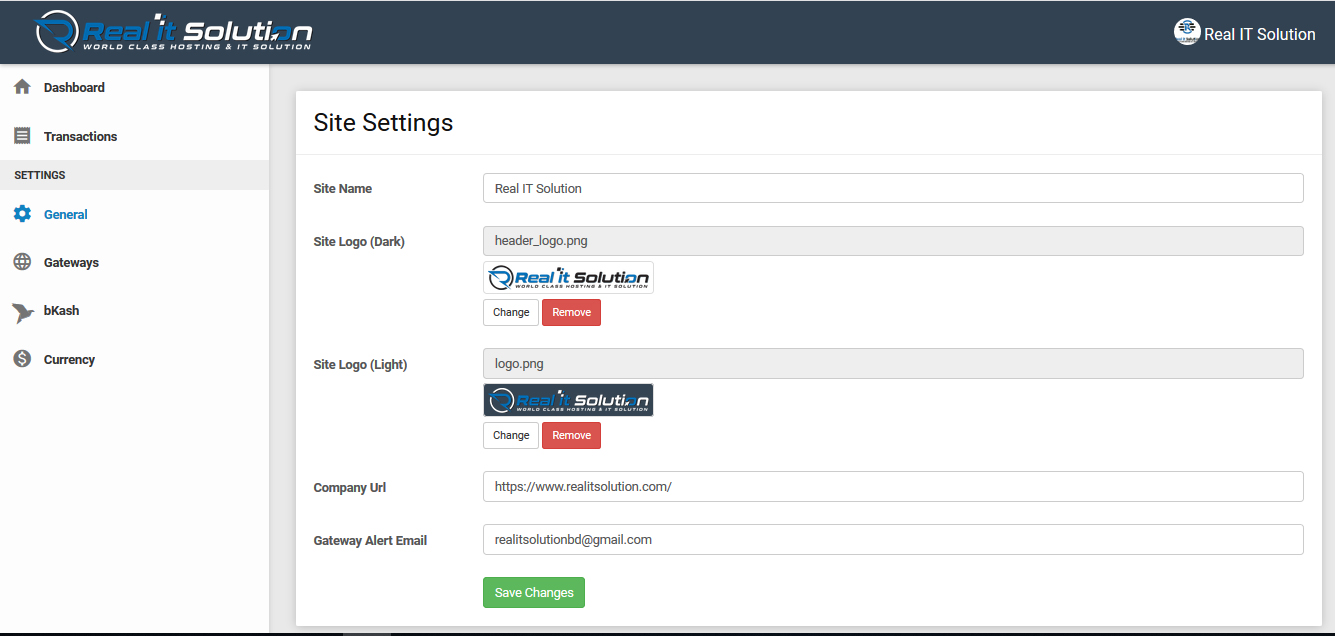Click the Gateways globe icon
The width and height of the screenshot is (1335, 636).
click(x=22, y=262)
